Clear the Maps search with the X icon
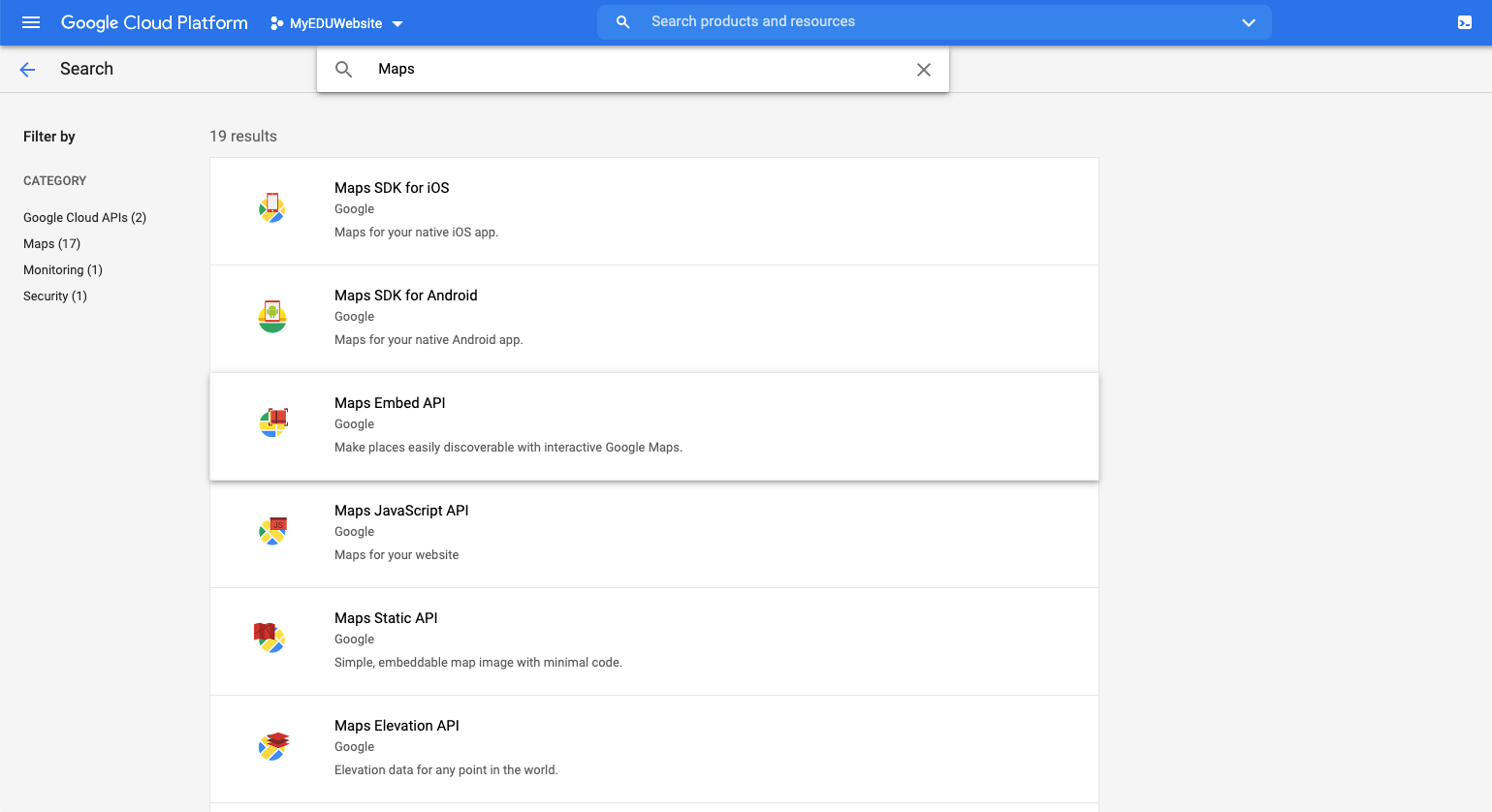This screenshot has height=812, width=1492. click(x=924, y=70)
